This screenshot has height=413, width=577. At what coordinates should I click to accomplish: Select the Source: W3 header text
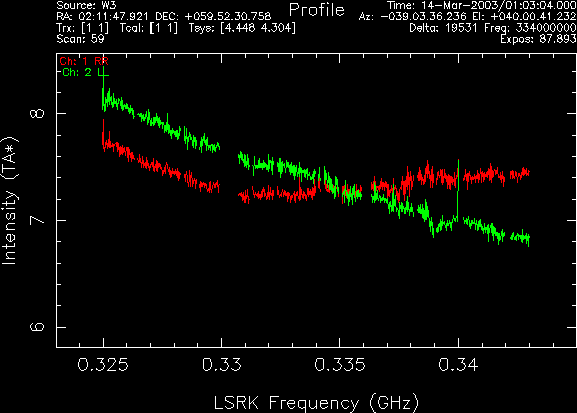click(x=86, y=5)
